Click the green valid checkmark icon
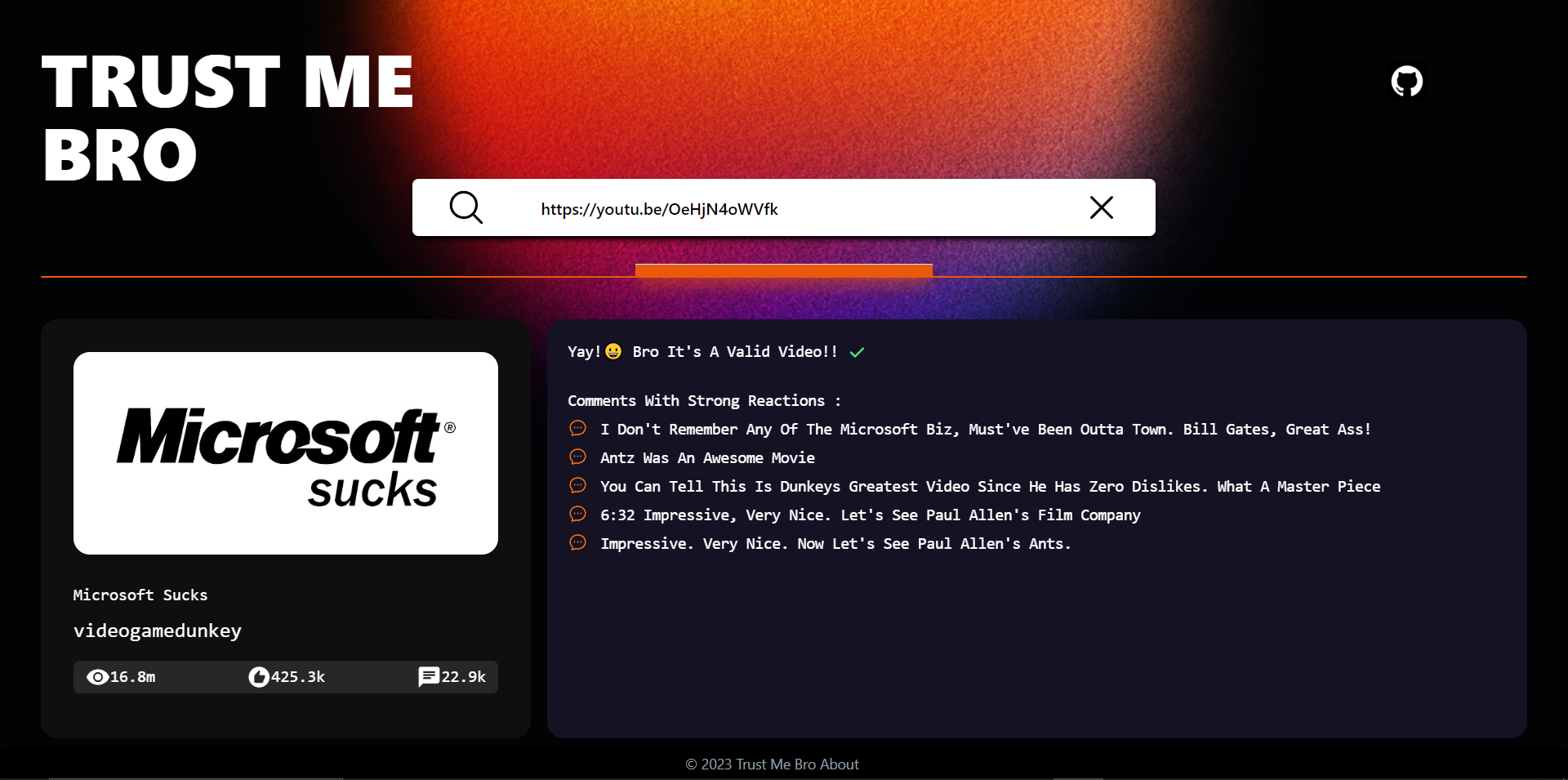 tap(857, 352)
